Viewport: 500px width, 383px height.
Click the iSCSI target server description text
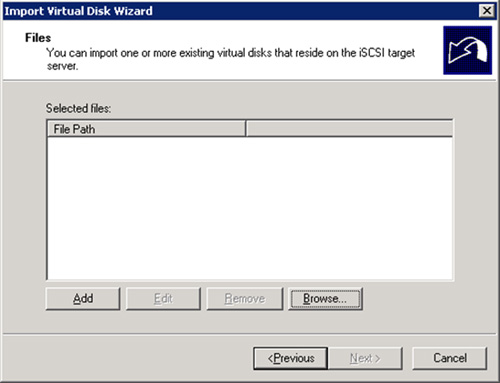(230, 59)
